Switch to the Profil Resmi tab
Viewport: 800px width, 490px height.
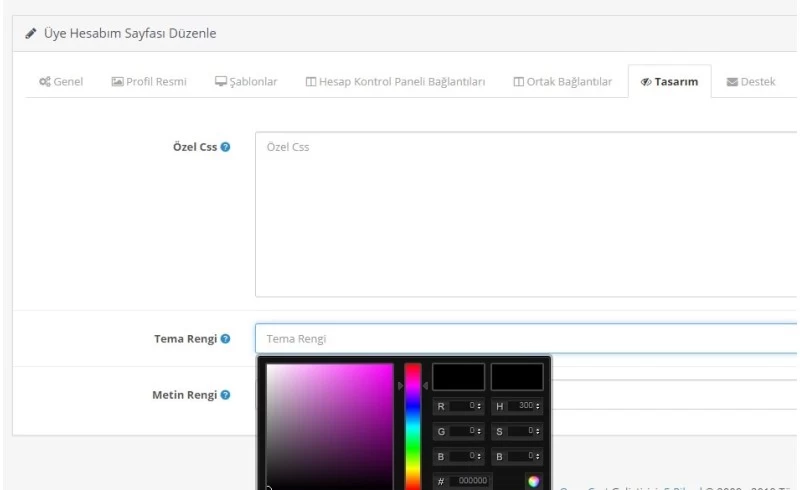[x=149, y=82]
